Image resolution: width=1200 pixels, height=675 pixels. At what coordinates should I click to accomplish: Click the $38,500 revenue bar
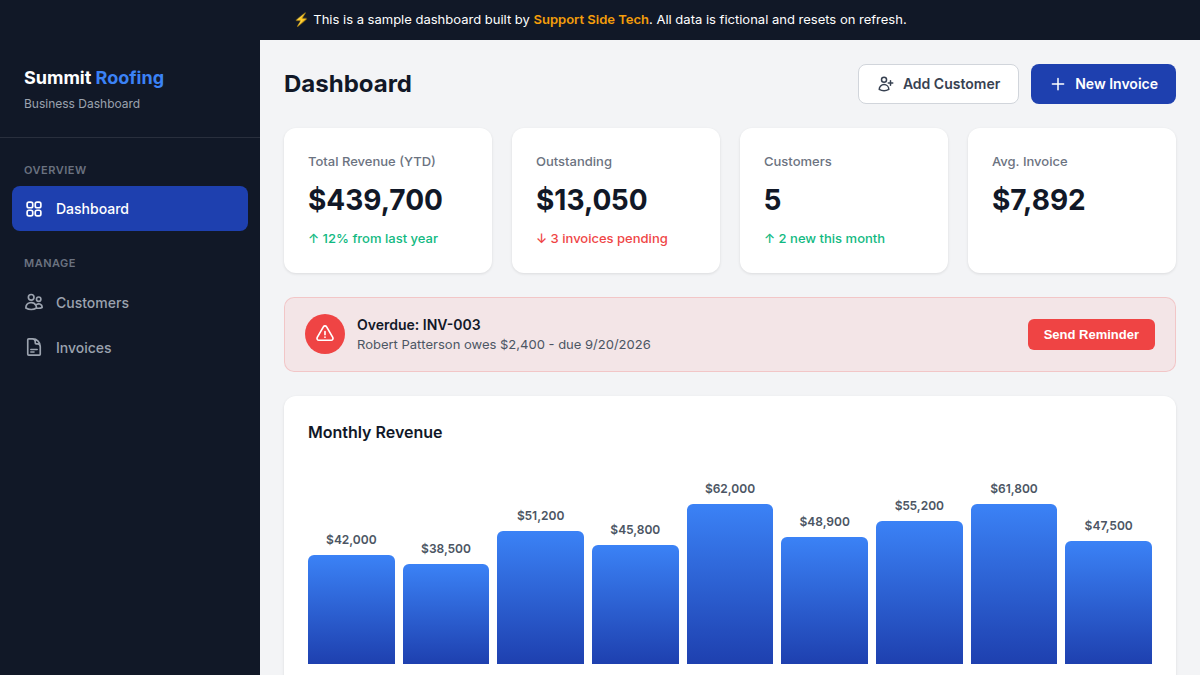446,614
